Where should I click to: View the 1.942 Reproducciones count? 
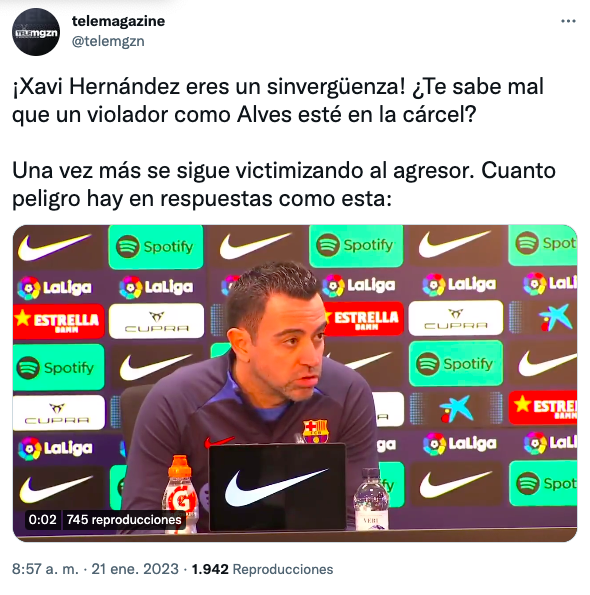click(x=262, y=569)
